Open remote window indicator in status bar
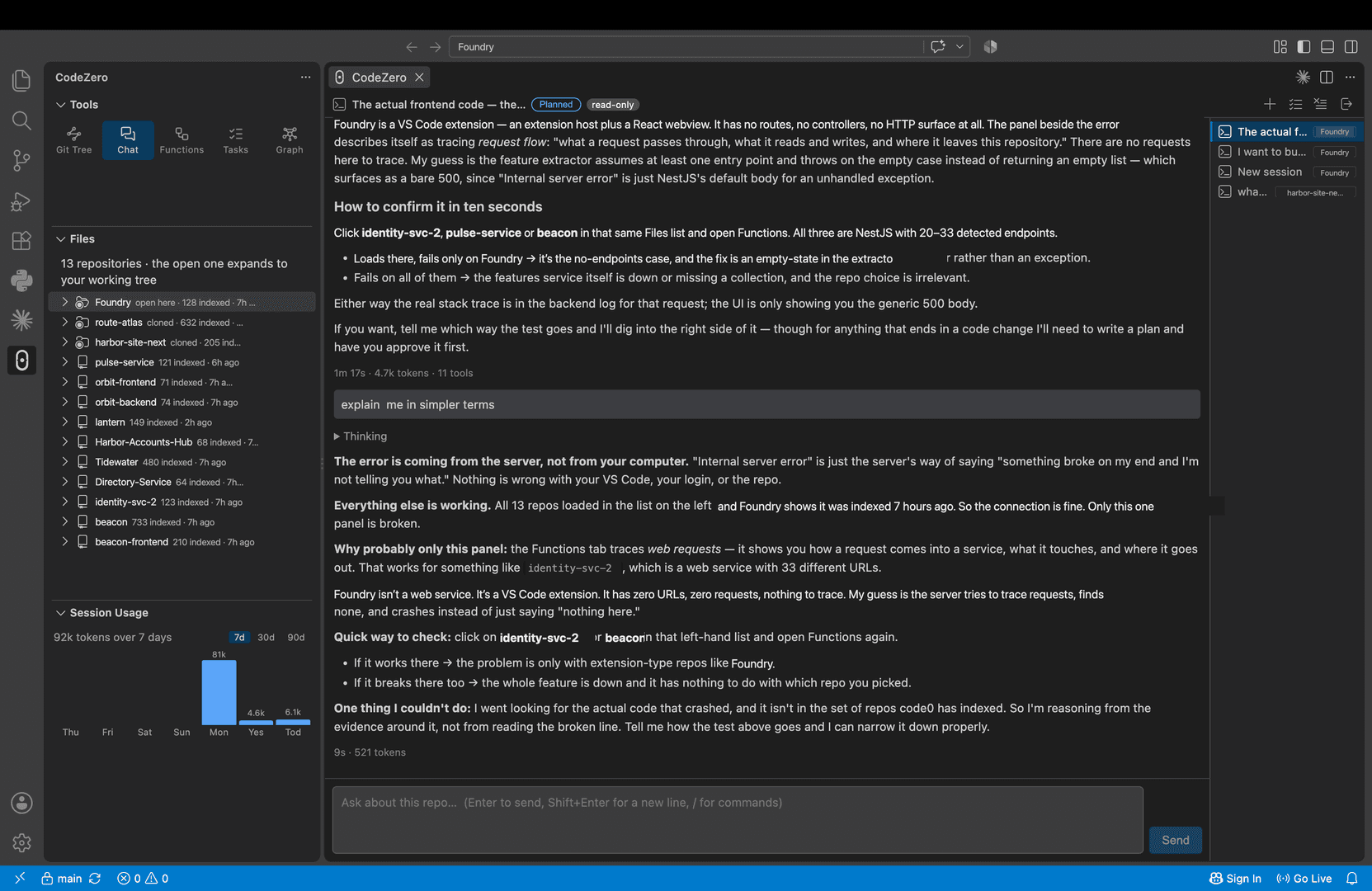Screen dimensions: 1372x891 (x=20, y=879)
